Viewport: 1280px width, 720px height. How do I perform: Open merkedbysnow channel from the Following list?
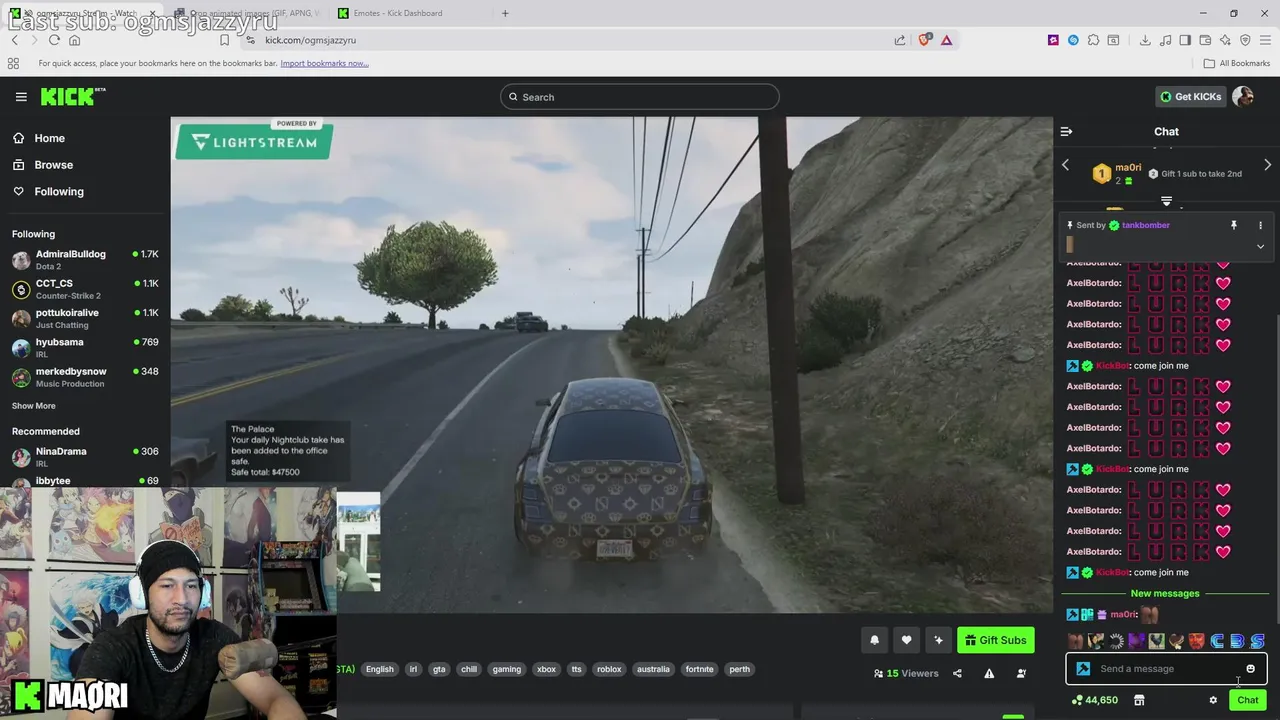point(85,377)
